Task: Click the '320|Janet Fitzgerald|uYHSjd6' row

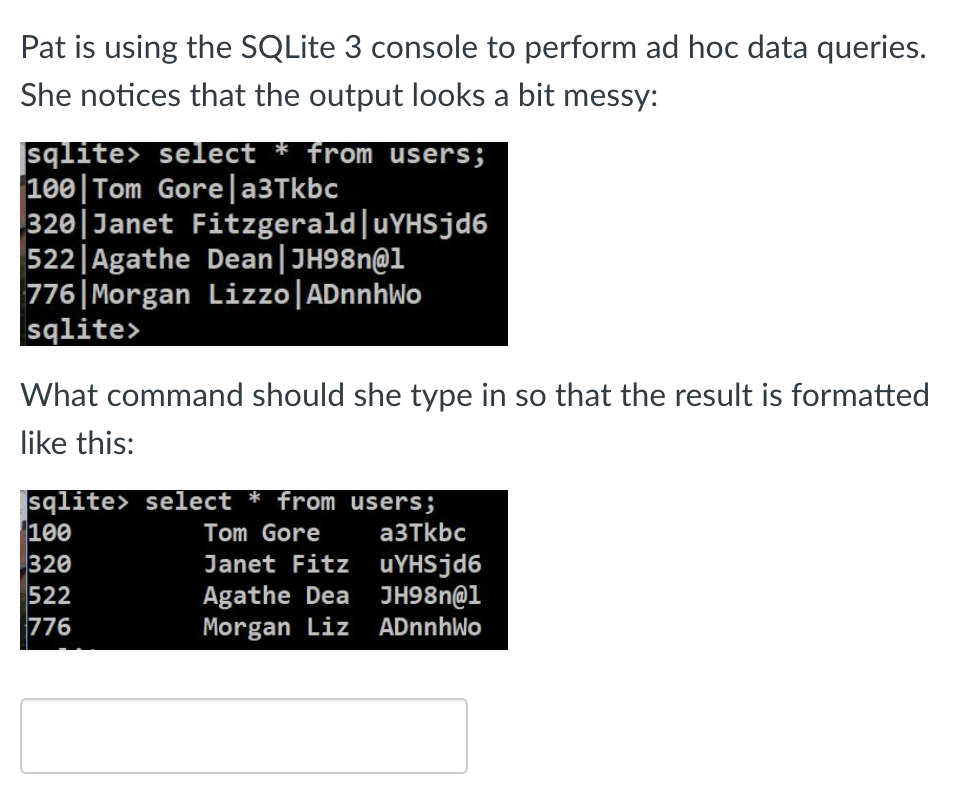Action: 257,223
